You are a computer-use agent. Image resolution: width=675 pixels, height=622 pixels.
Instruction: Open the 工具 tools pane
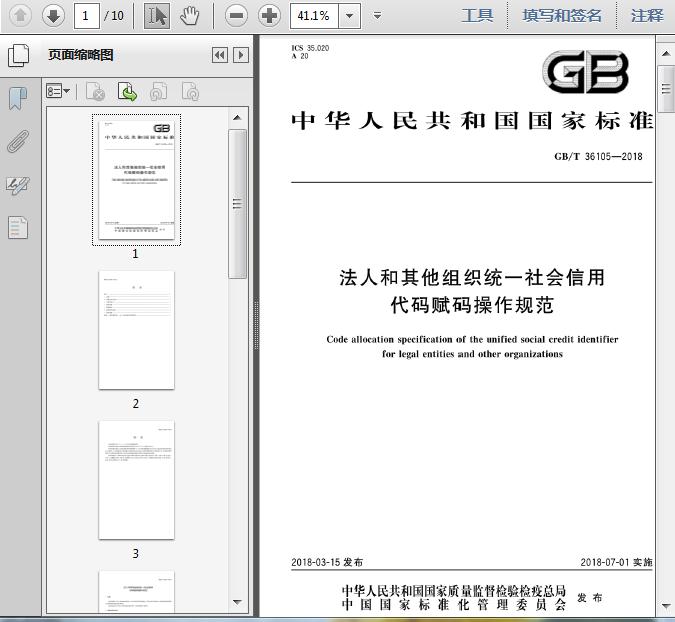tap(477, 15)
